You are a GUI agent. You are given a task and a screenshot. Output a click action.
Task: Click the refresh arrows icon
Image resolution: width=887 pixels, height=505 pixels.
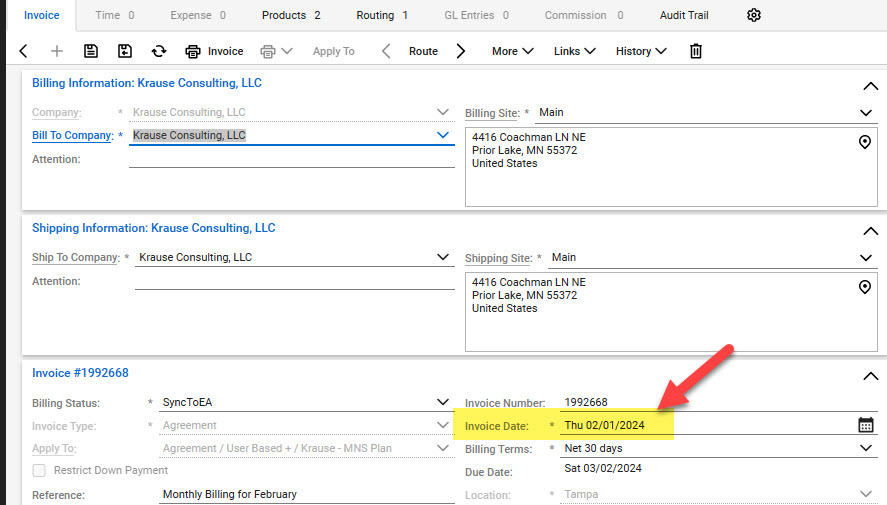(x=159, y=51)
